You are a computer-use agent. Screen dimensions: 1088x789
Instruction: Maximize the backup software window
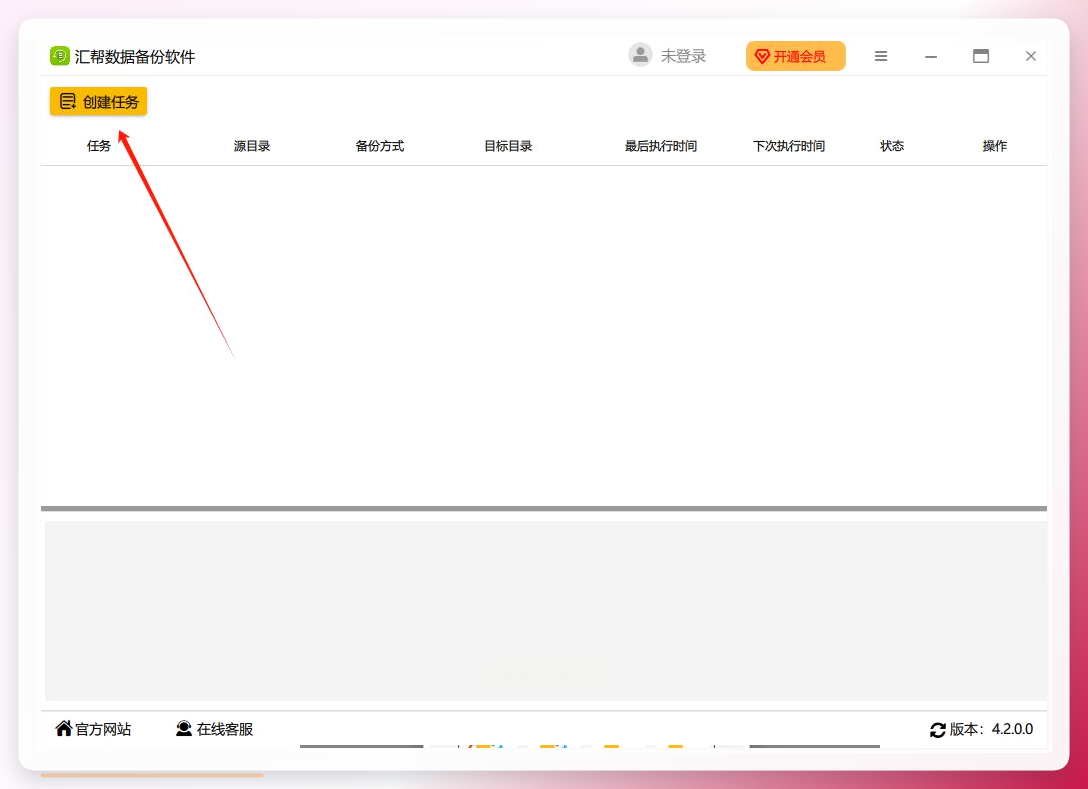point(980,56)
